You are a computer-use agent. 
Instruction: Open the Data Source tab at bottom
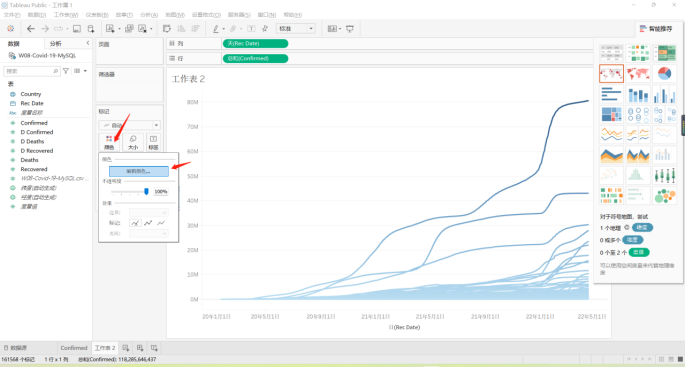[x=15, y=348]
